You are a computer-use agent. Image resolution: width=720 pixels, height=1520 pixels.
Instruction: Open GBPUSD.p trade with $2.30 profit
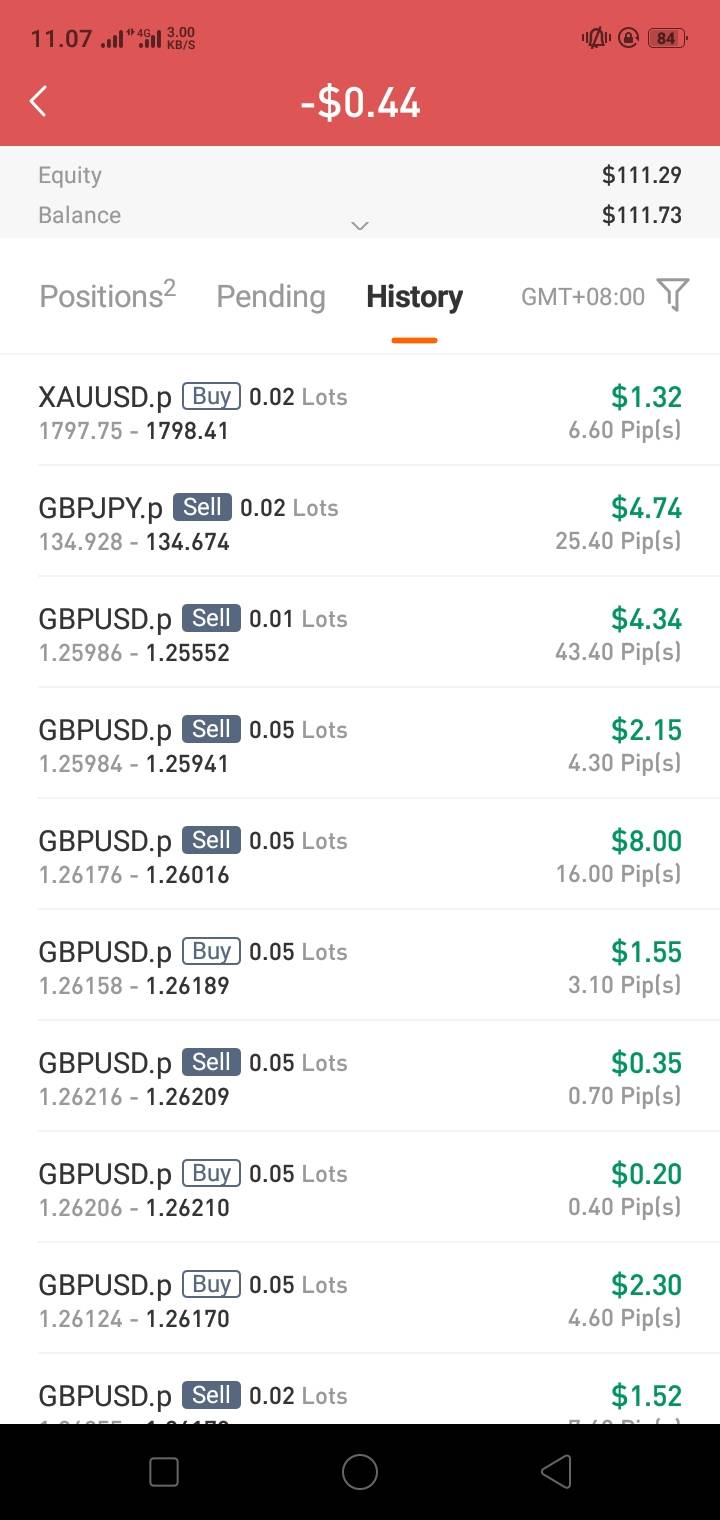point(360,1300)
